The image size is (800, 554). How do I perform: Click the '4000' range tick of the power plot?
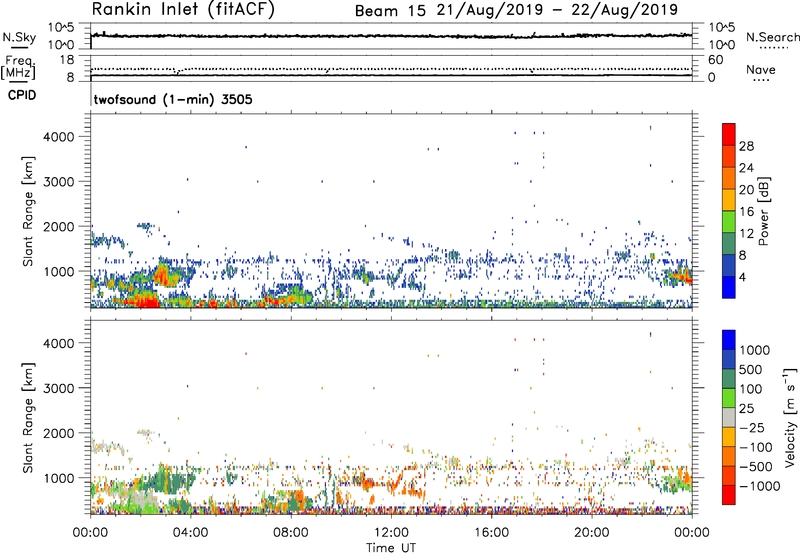59,137
